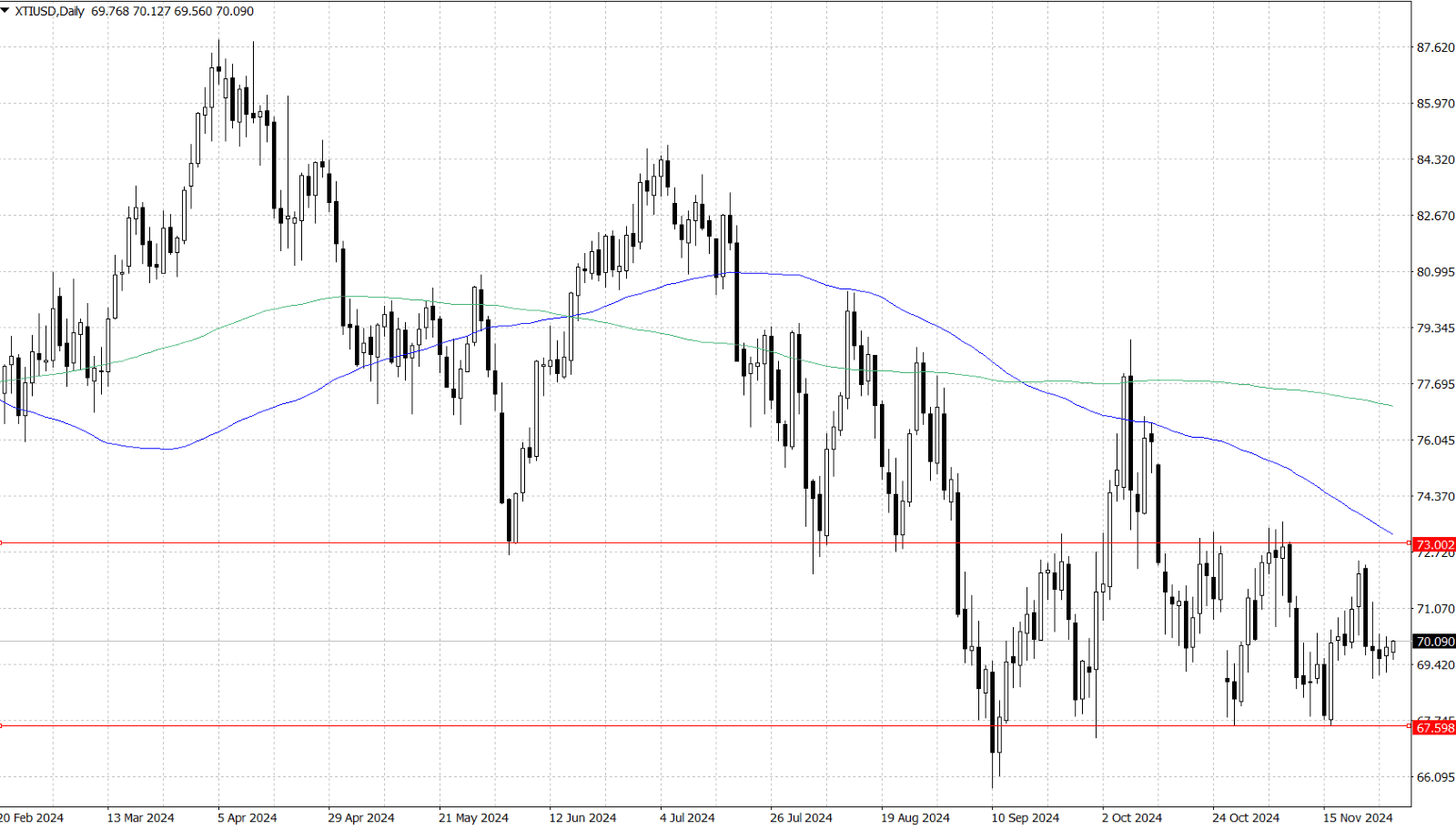
Task: Click the 74.370 price axis label
Action: tap(1436, 497)
